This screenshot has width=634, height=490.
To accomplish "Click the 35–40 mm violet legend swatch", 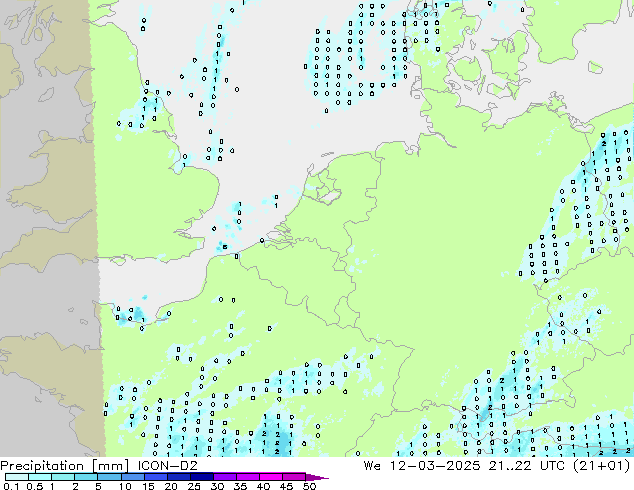I will 247,477.
